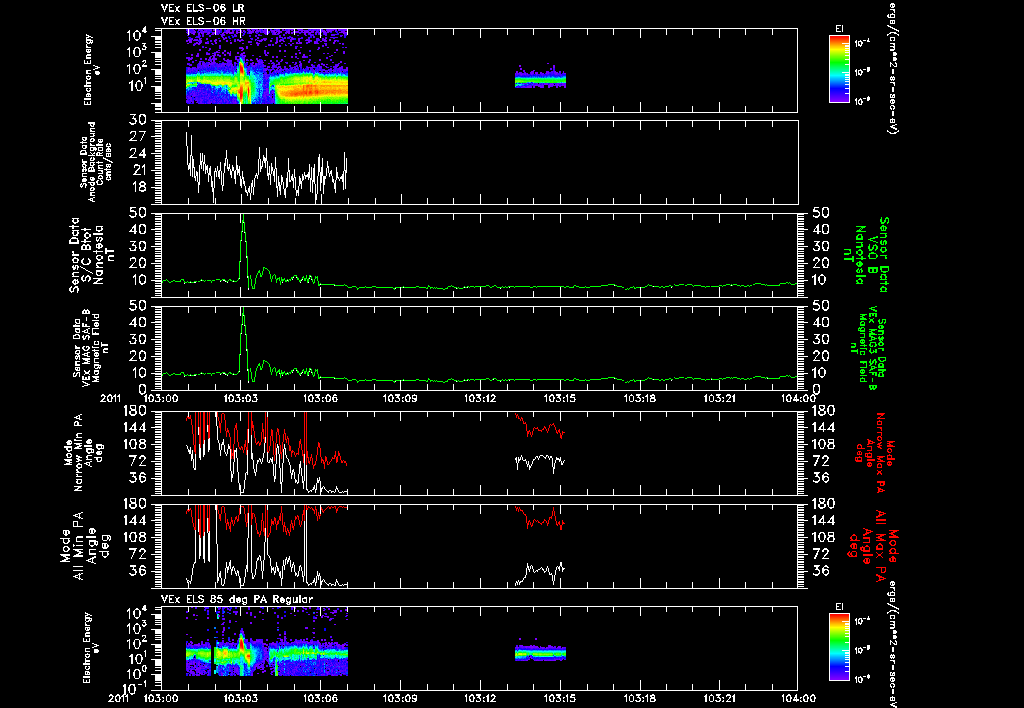Click the 'Narrow Min PA Angle' axis label
Screen dimensions: 1024x708
pyautogui.click(x=82, y=452)
